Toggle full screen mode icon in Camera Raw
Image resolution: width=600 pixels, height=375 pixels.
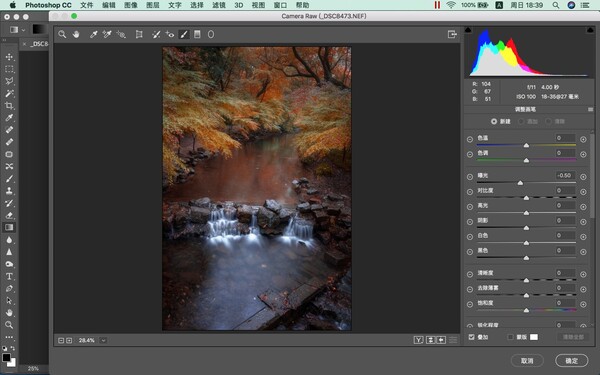[x=452, y=34]
